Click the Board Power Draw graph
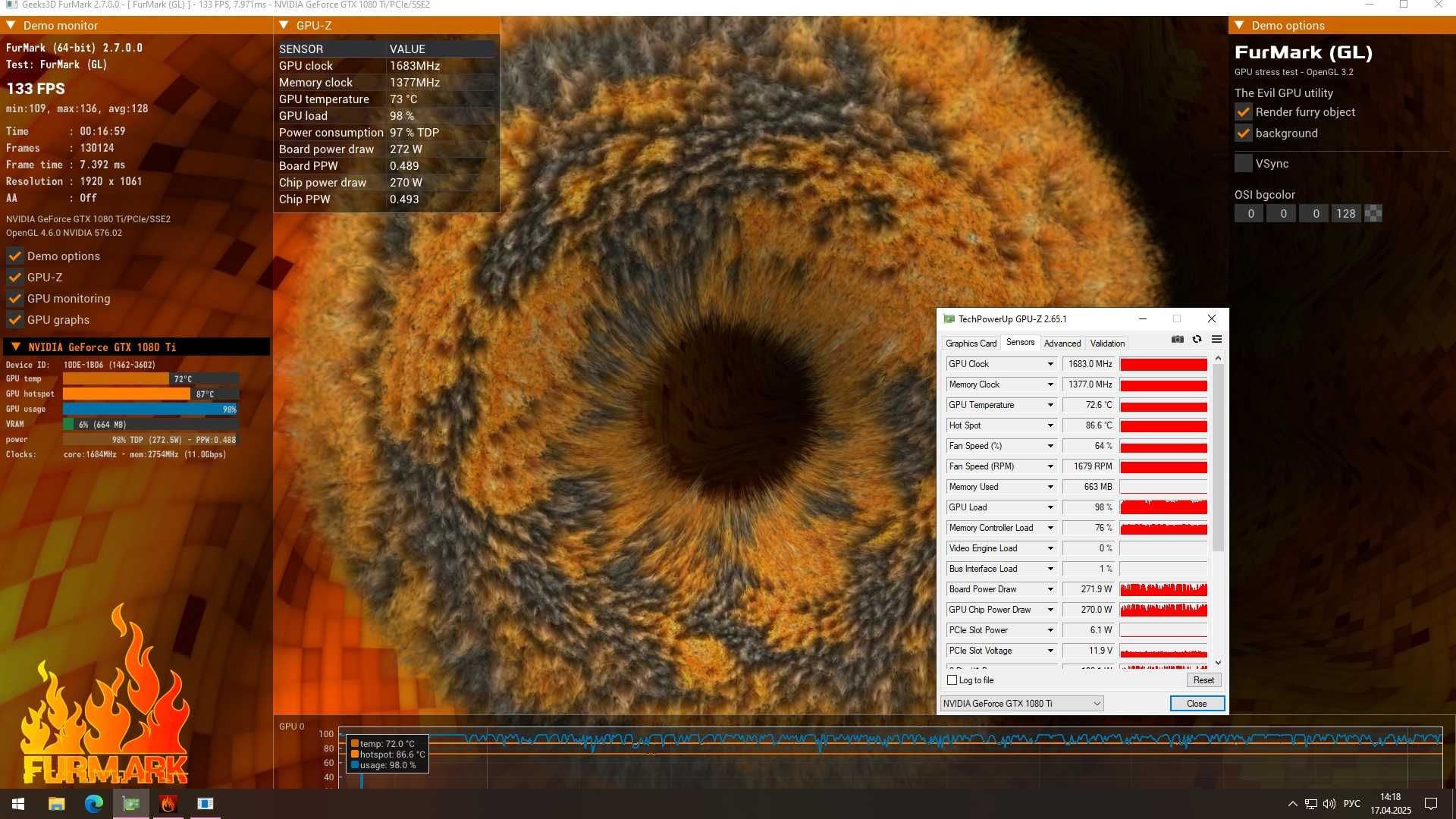The width and height of the screenshot is (1456, 819). [x=1163, y=589]
